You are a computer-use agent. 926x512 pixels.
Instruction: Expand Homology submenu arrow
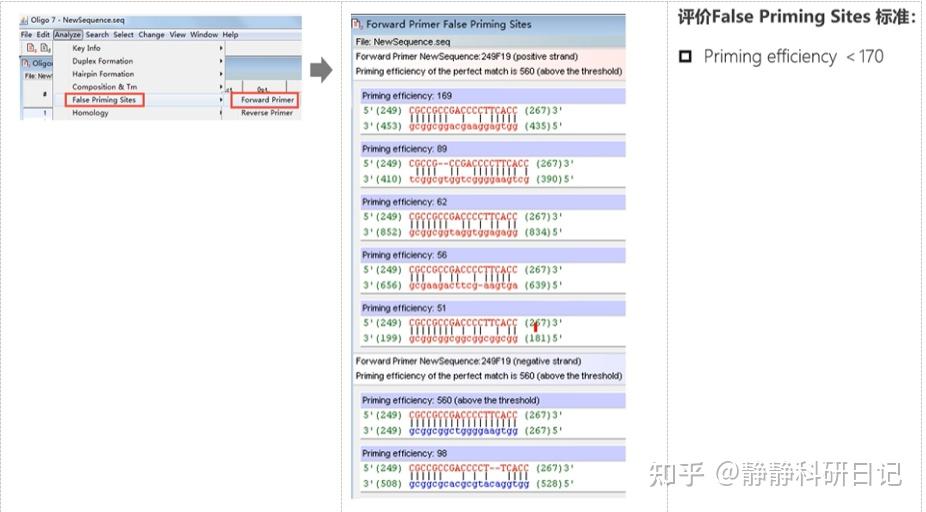pos(221,113)
